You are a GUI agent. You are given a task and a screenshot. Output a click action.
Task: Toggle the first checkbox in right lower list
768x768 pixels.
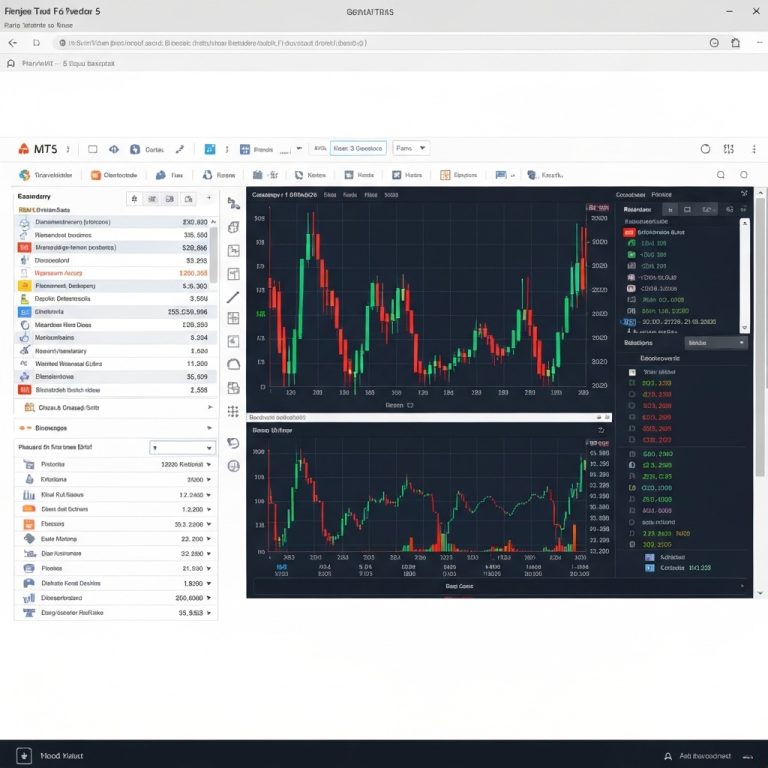(x=631, y=372)
